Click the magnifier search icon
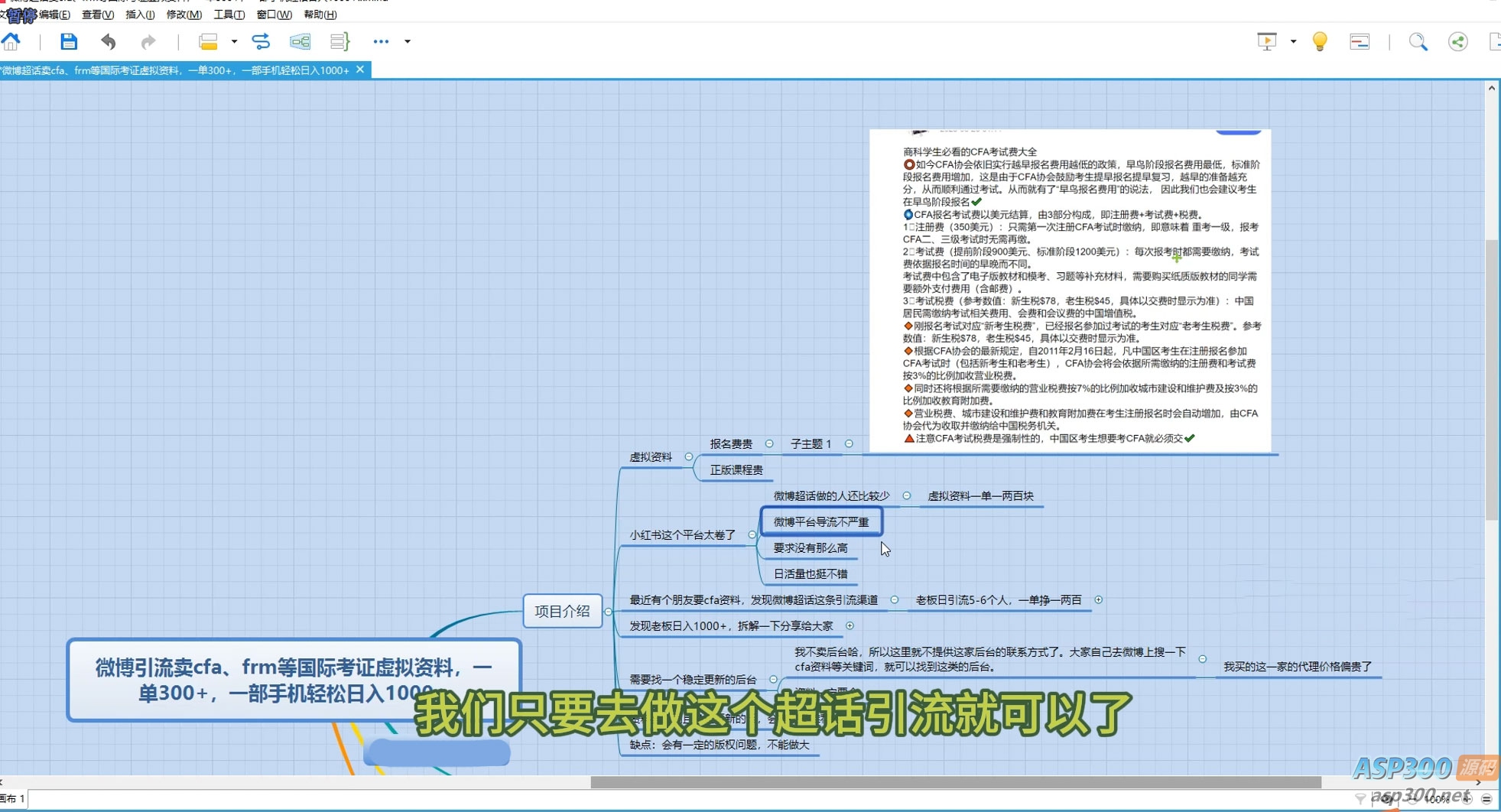1501x812 pixels. coord(1418,41)
